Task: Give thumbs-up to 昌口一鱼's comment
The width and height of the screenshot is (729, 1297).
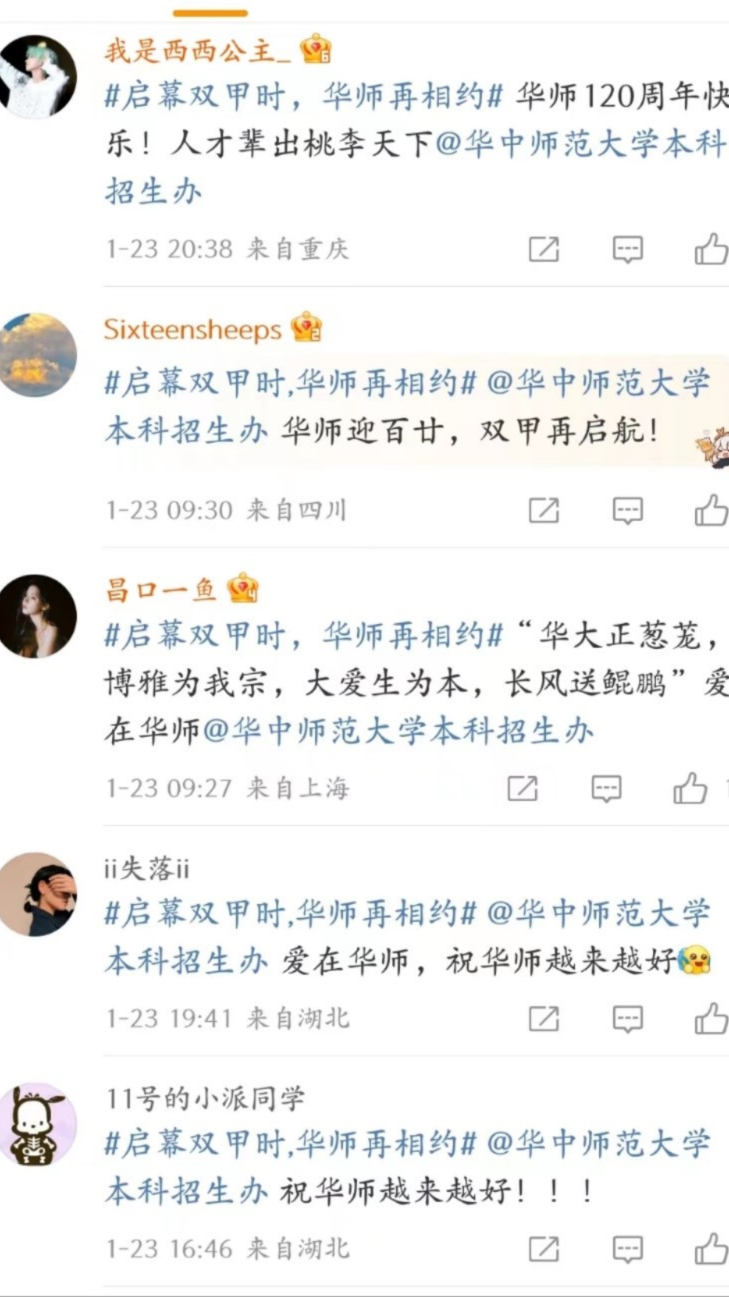Action: pos(690,788)
